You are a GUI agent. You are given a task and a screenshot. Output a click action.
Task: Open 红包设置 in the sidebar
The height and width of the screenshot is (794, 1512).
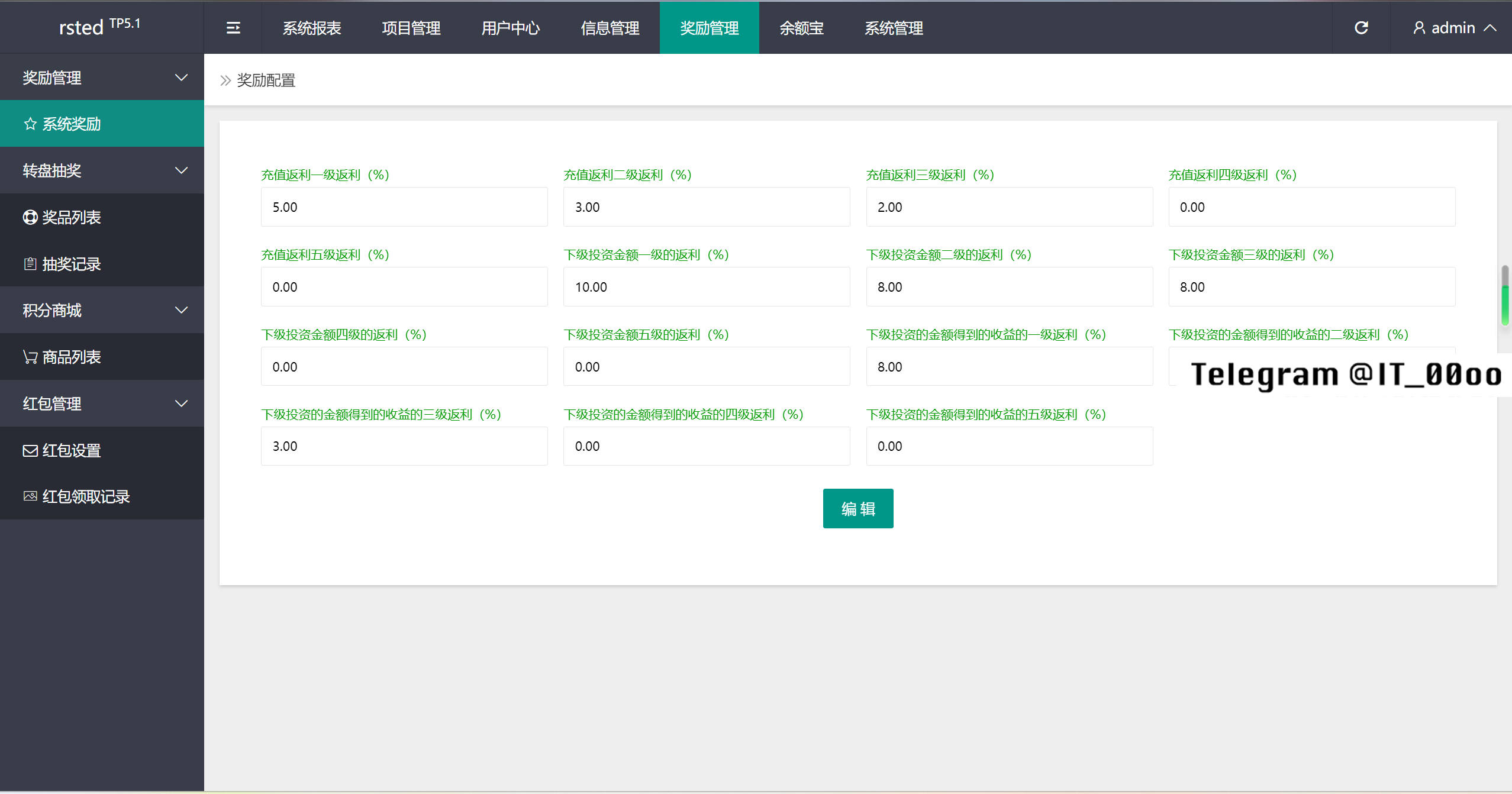[102, 450]
